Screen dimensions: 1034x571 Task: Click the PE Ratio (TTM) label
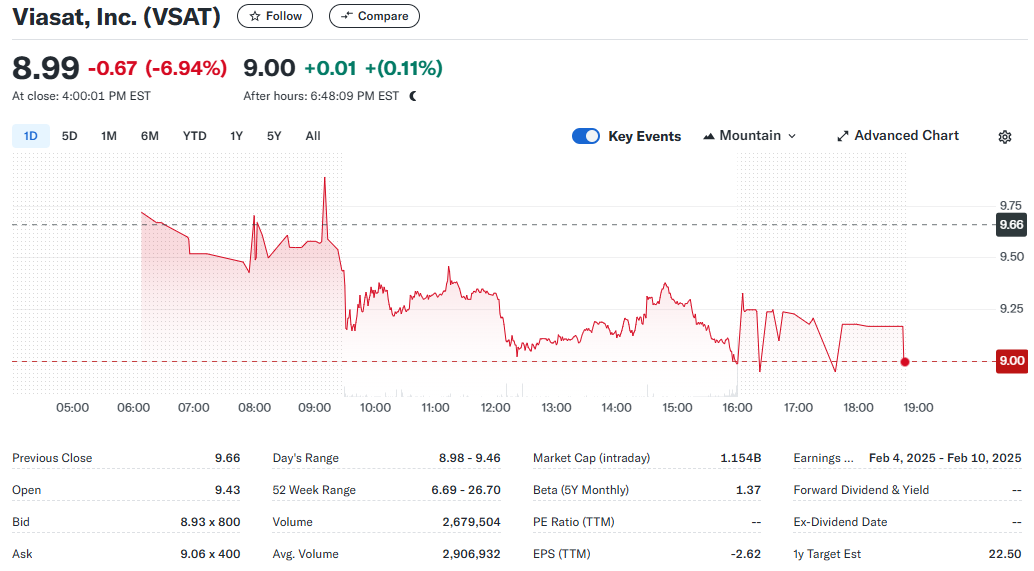point(574,522)
